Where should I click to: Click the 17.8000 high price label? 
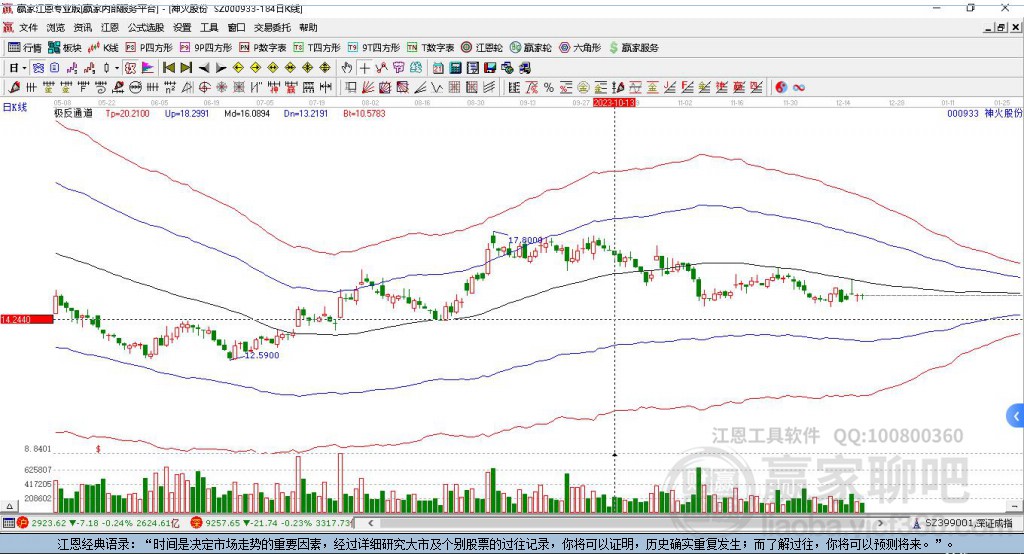point(525,240)
